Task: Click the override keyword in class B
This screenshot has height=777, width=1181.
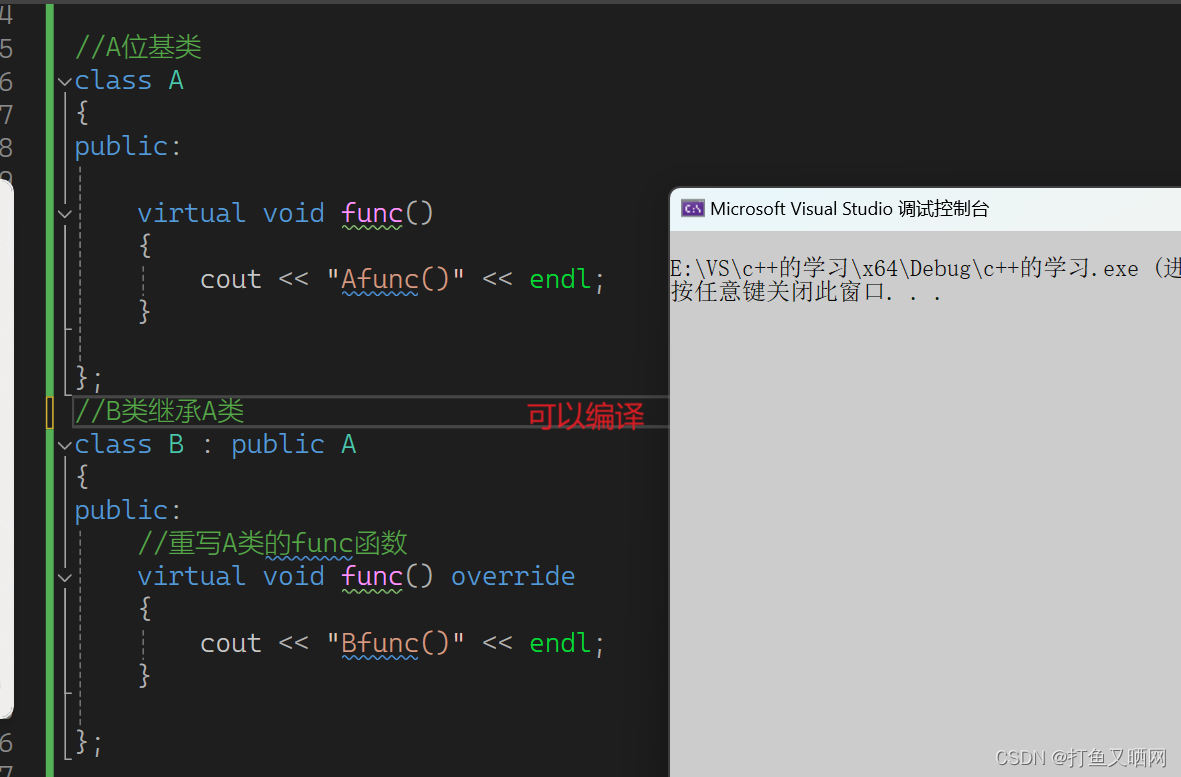Action: click(512, 576)
